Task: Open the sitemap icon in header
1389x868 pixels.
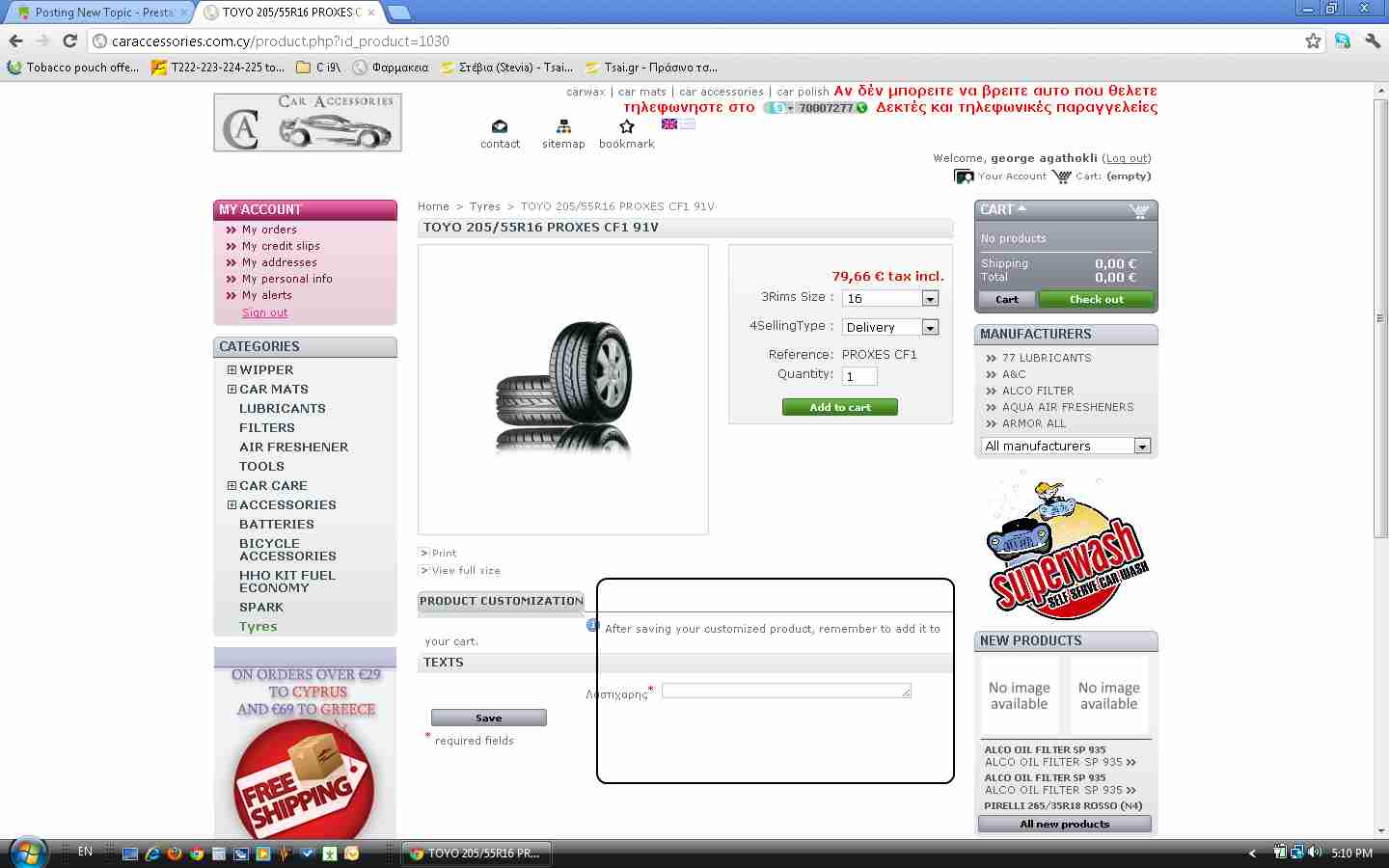Action: click(x=563, y=126)
